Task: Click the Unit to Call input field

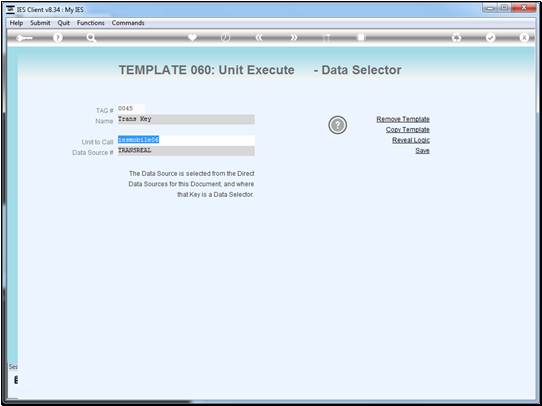Action: click(186, 140)
